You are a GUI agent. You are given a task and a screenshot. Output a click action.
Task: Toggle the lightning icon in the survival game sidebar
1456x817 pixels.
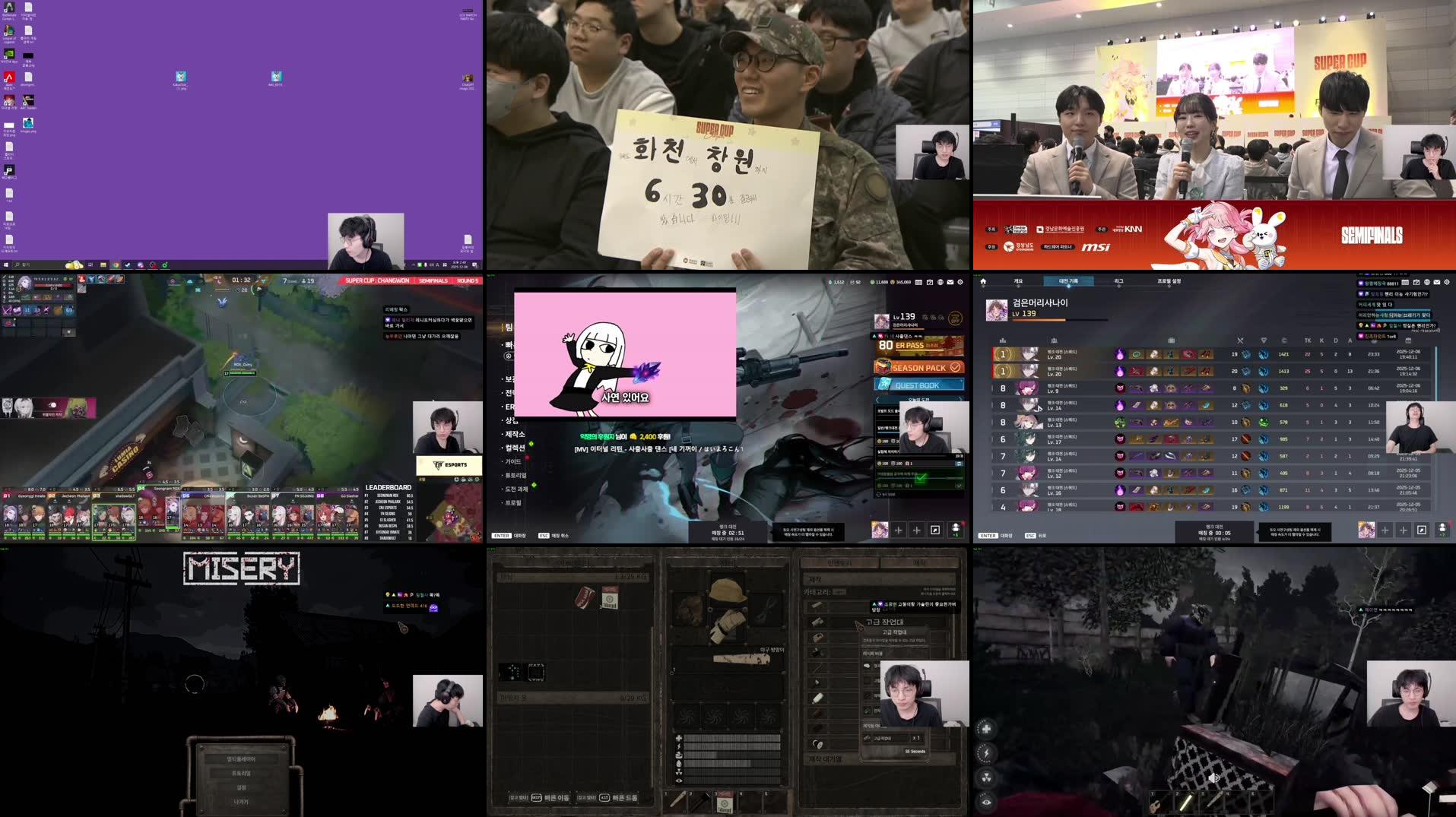(x=986, y=752)
